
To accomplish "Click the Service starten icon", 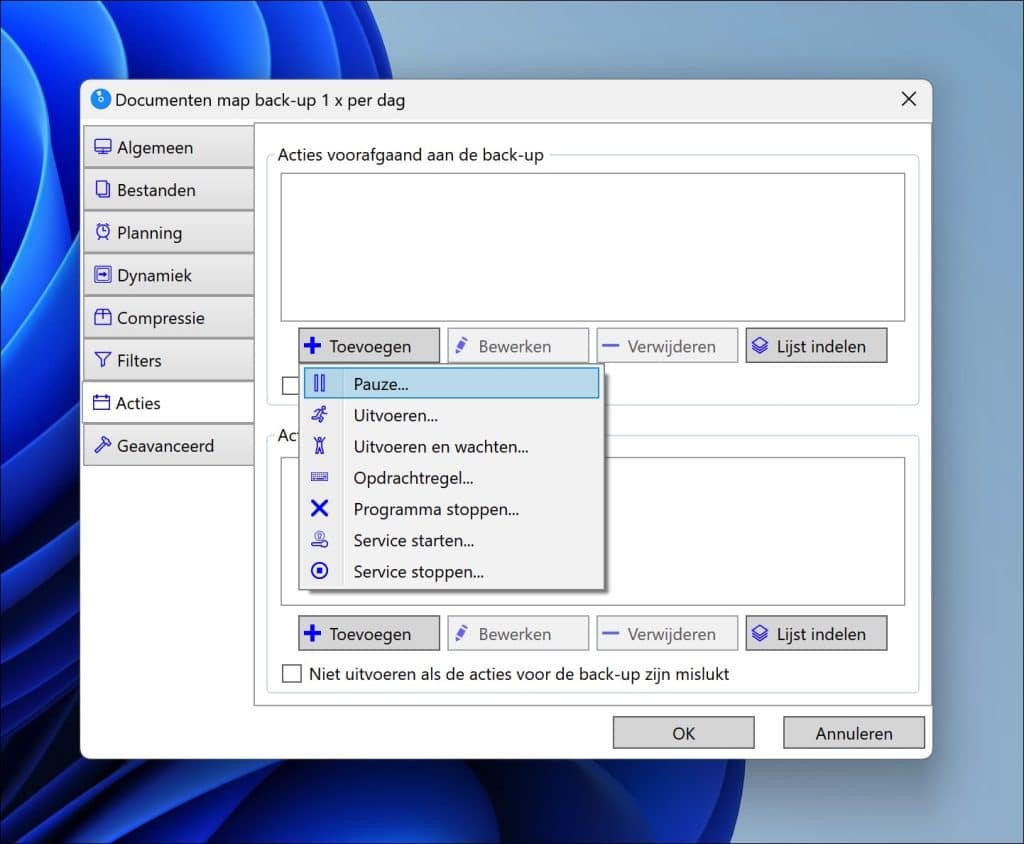I will pos(319,540).
